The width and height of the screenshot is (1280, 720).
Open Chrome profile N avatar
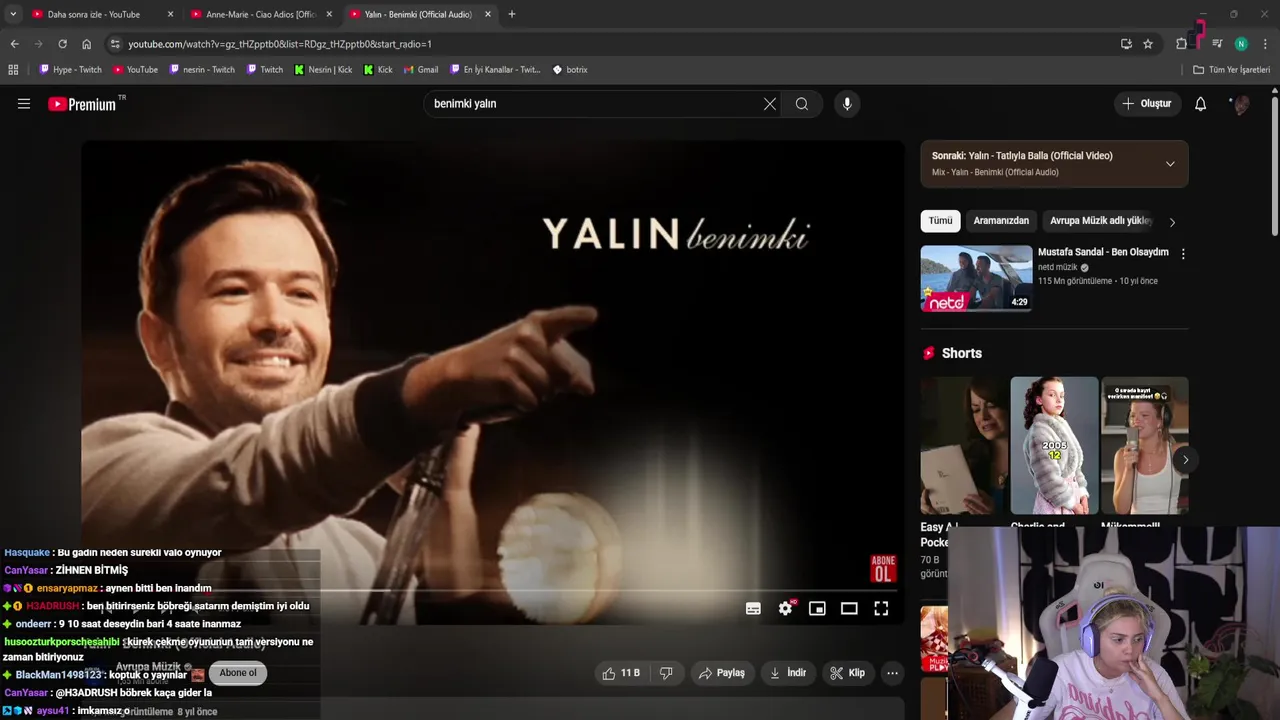[x=1241, y=44]
